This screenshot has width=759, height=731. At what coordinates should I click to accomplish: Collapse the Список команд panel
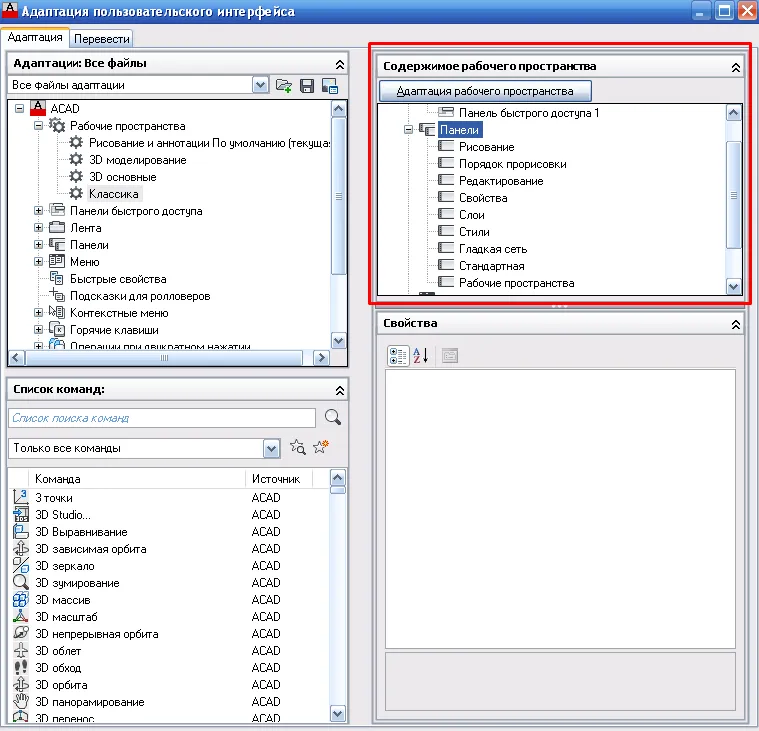click(340, 390)
